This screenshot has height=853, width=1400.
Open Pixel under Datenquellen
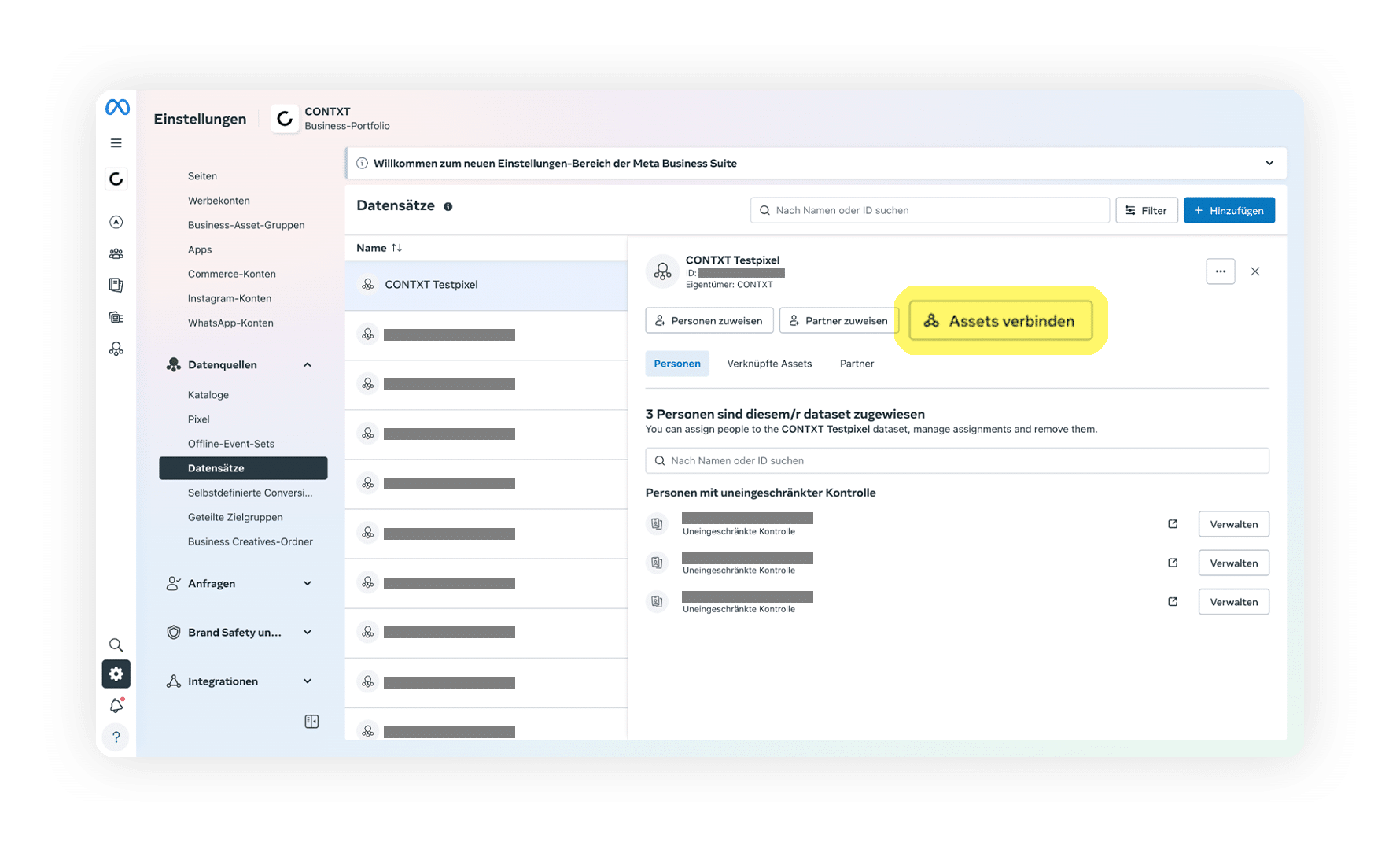tap(199, 419)
